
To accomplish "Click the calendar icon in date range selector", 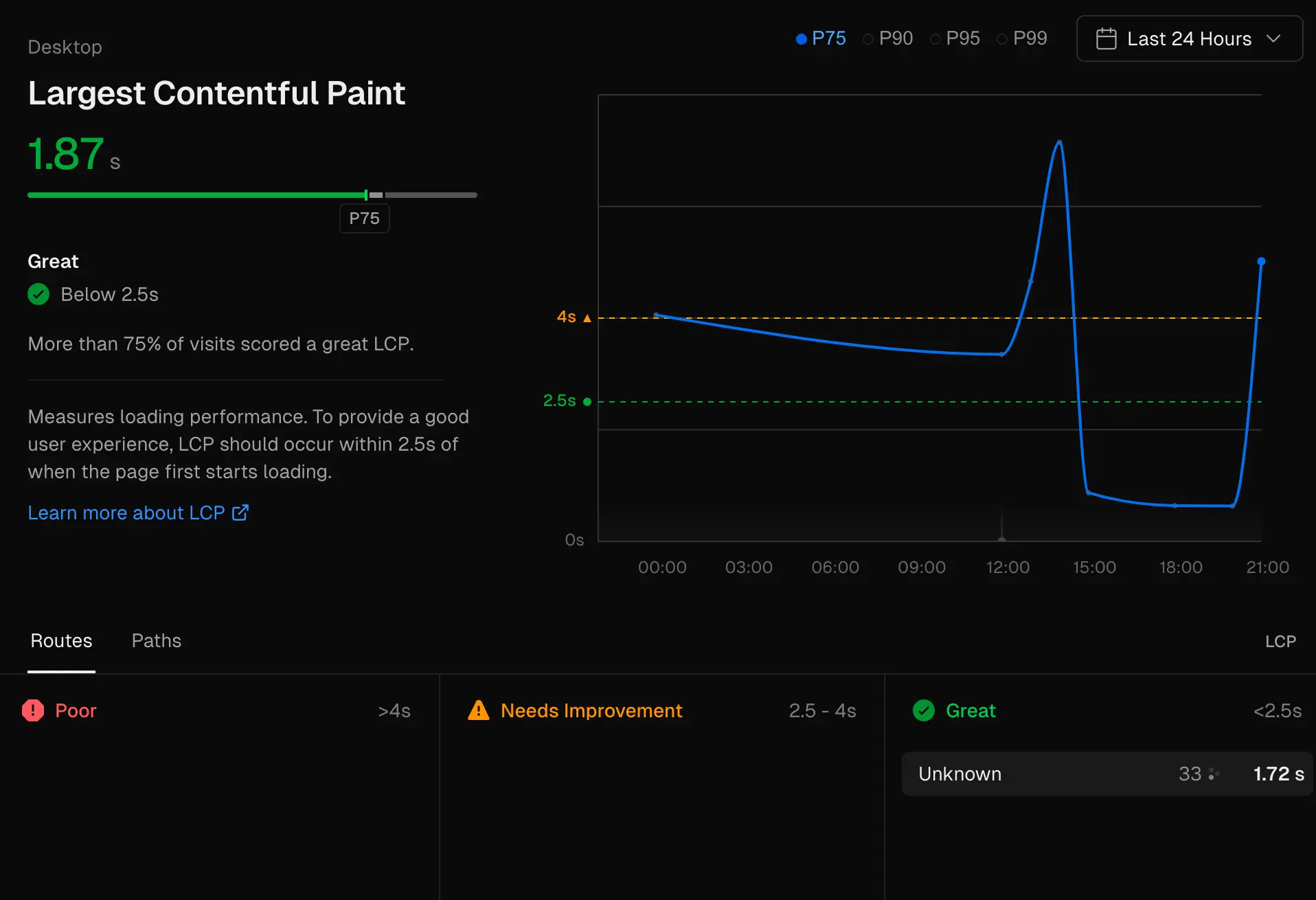I will click(x=1106, y=39).
